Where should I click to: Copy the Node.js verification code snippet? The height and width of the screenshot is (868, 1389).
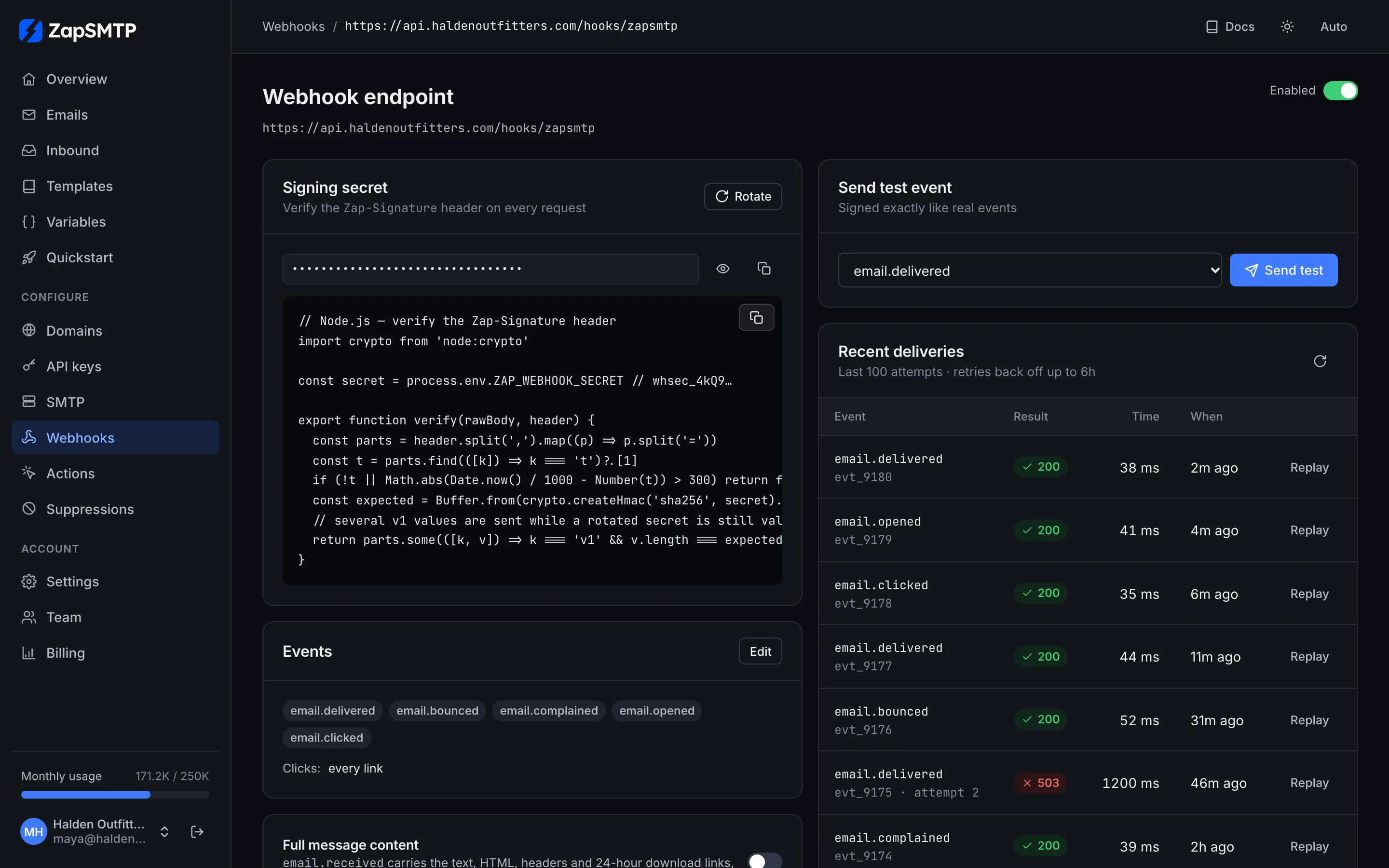tap(756, 317)
